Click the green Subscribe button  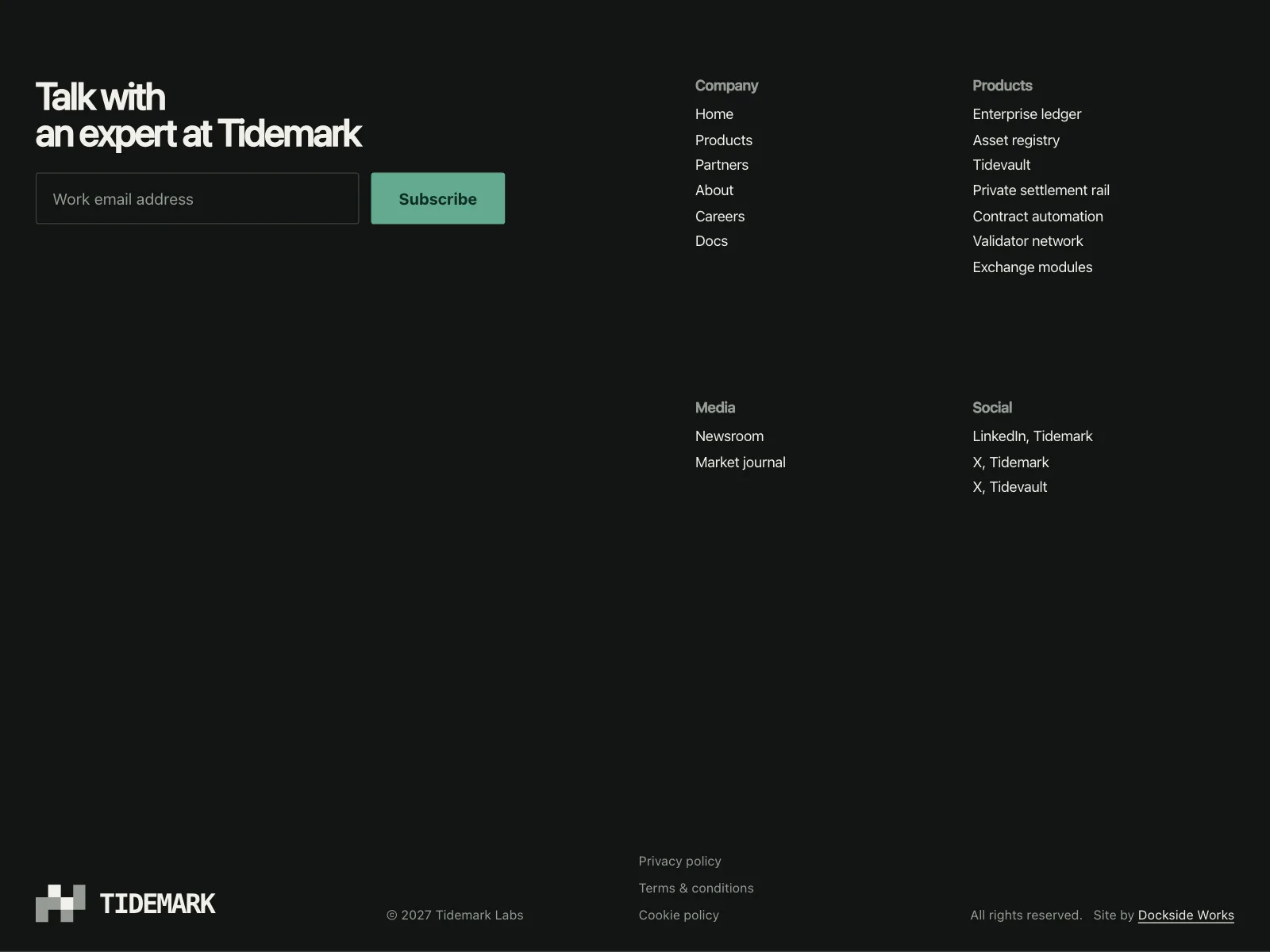click(437, 198)
